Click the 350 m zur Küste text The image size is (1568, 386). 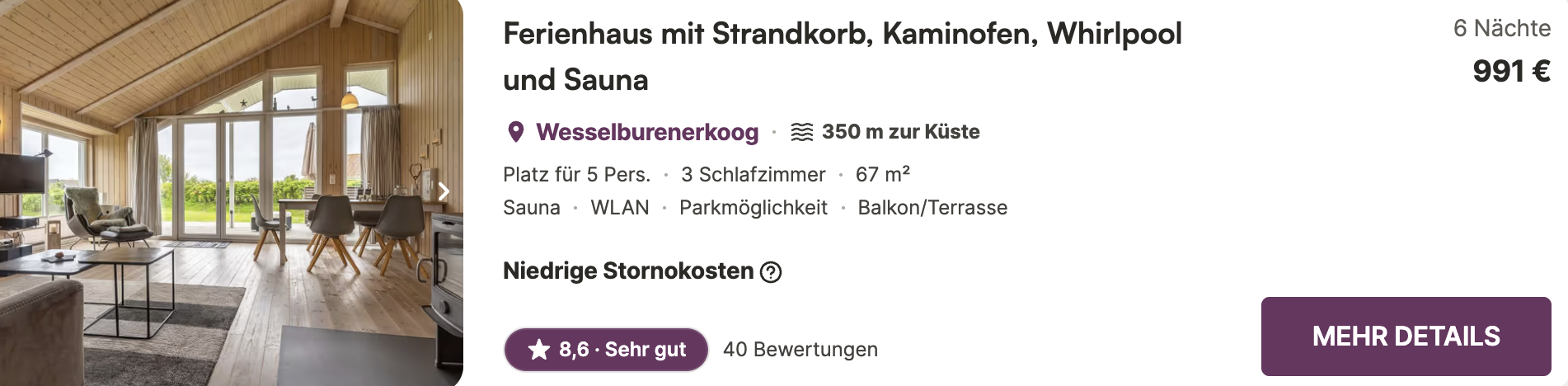pos(900,132)
